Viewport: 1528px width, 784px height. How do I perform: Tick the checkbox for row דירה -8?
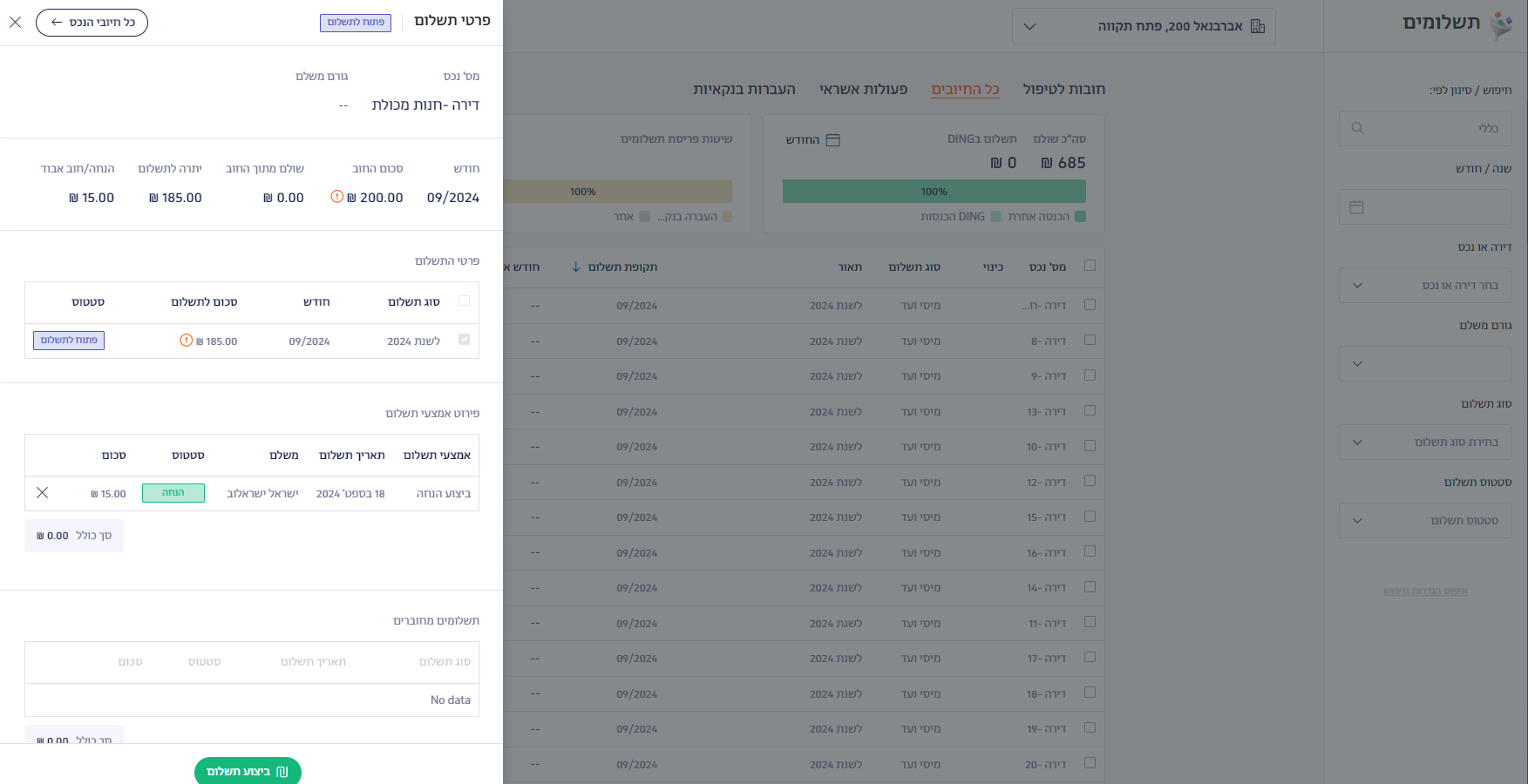[1090, 340]
